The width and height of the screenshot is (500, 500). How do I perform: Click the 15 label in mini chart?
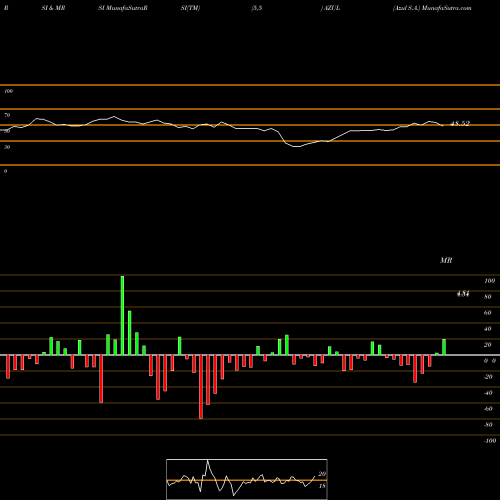click(322, 486)
